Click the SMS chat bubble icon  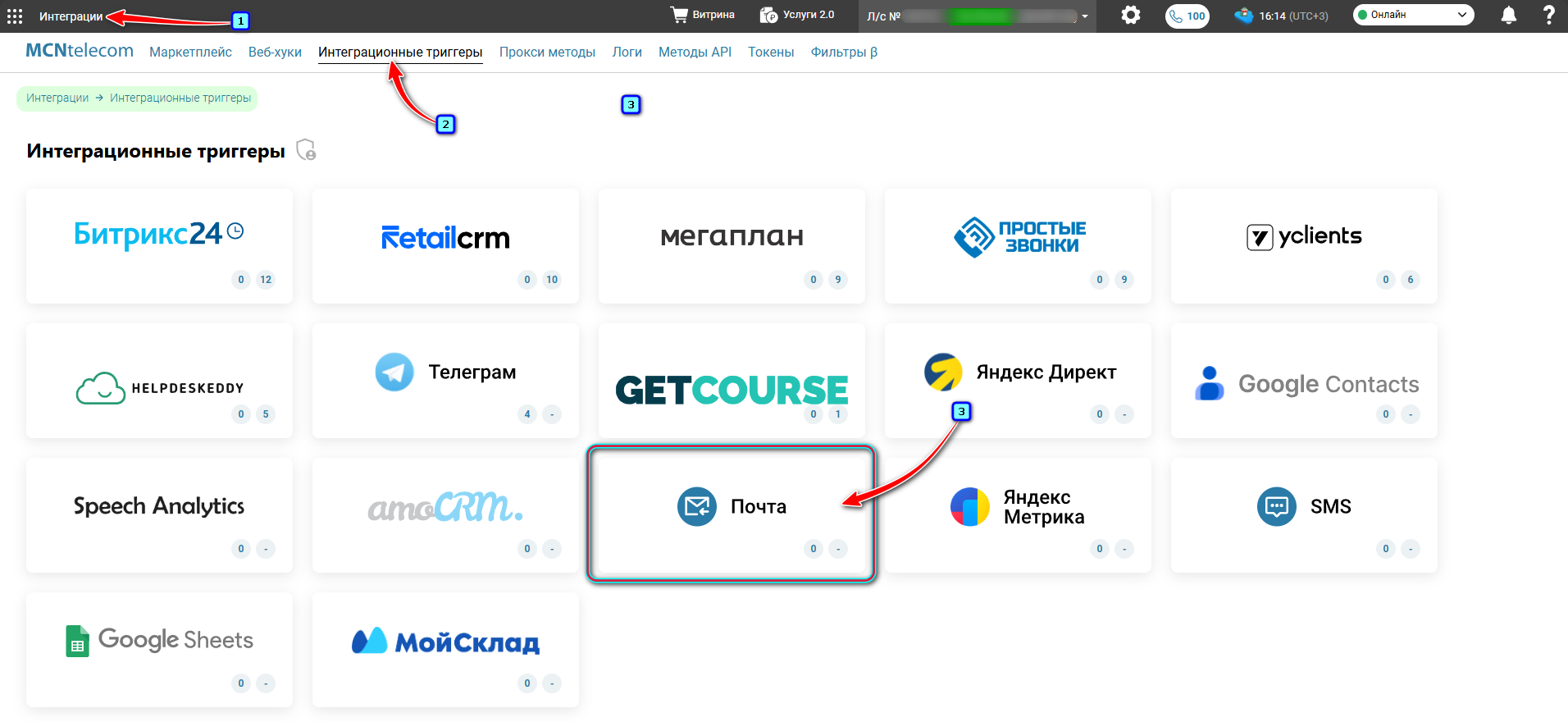pos(1277,506)
